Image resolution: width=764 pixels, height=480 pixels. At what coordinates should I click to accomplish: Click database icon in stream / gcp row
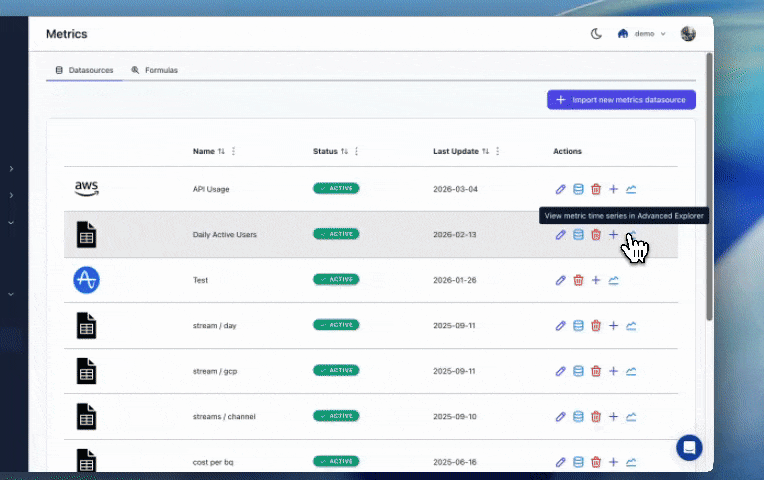[x=578, y=371]
